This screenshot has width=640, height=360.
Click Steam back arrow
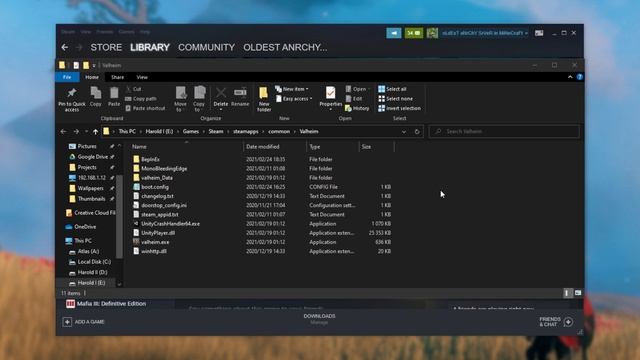tap(64, 47)
